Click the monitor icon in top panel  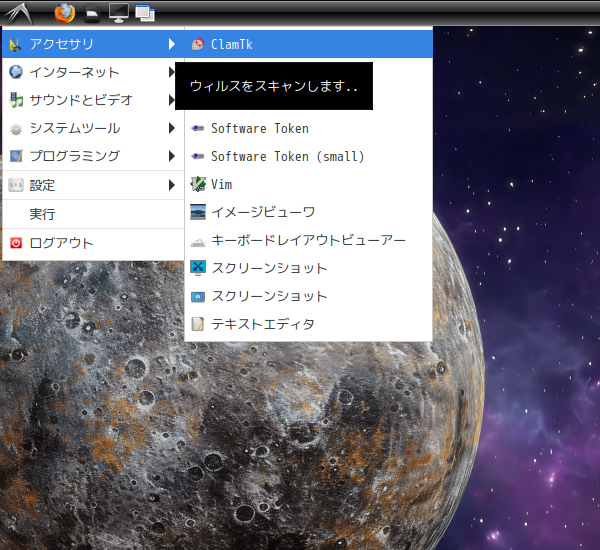pyautogui.click(x=118, y=13)
